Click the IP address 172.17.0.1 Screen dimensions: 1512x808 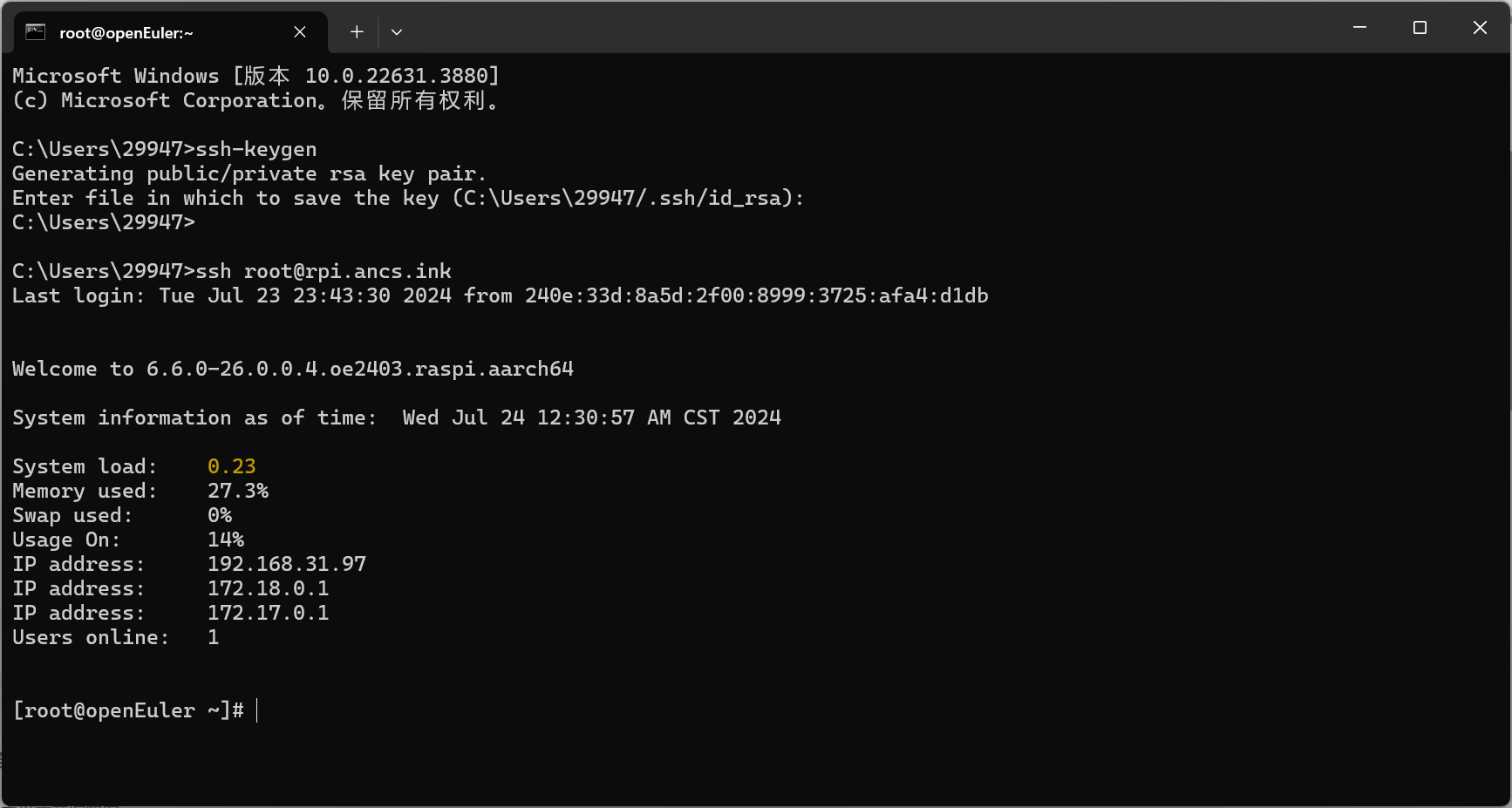268,613
